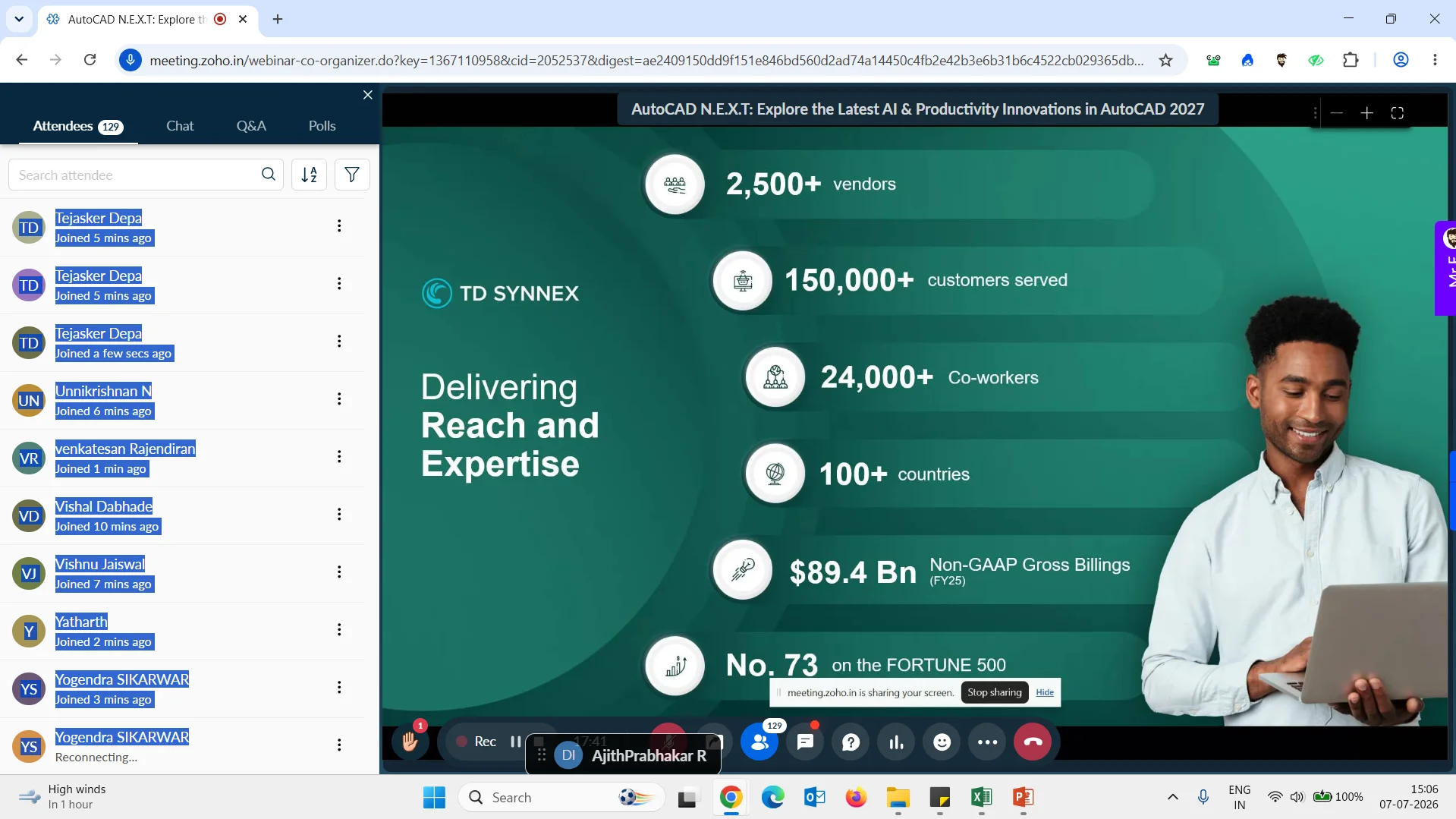This screenshot has height=819, width=1456.
Task: Click the search magnifier in attendee search
Action: coord(269,175)
